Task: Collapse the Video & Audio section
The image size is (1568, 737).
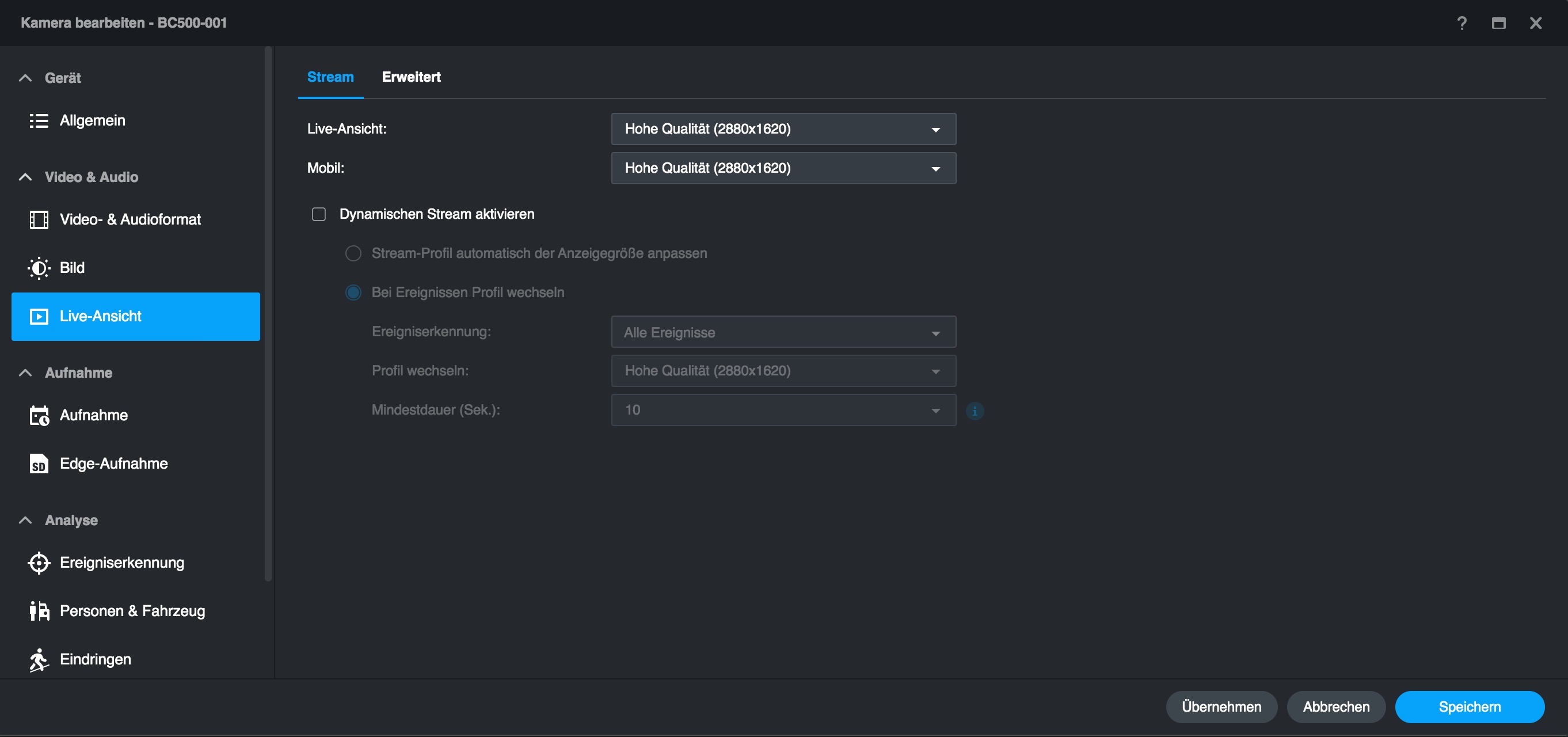Action: tap(25, 177)
